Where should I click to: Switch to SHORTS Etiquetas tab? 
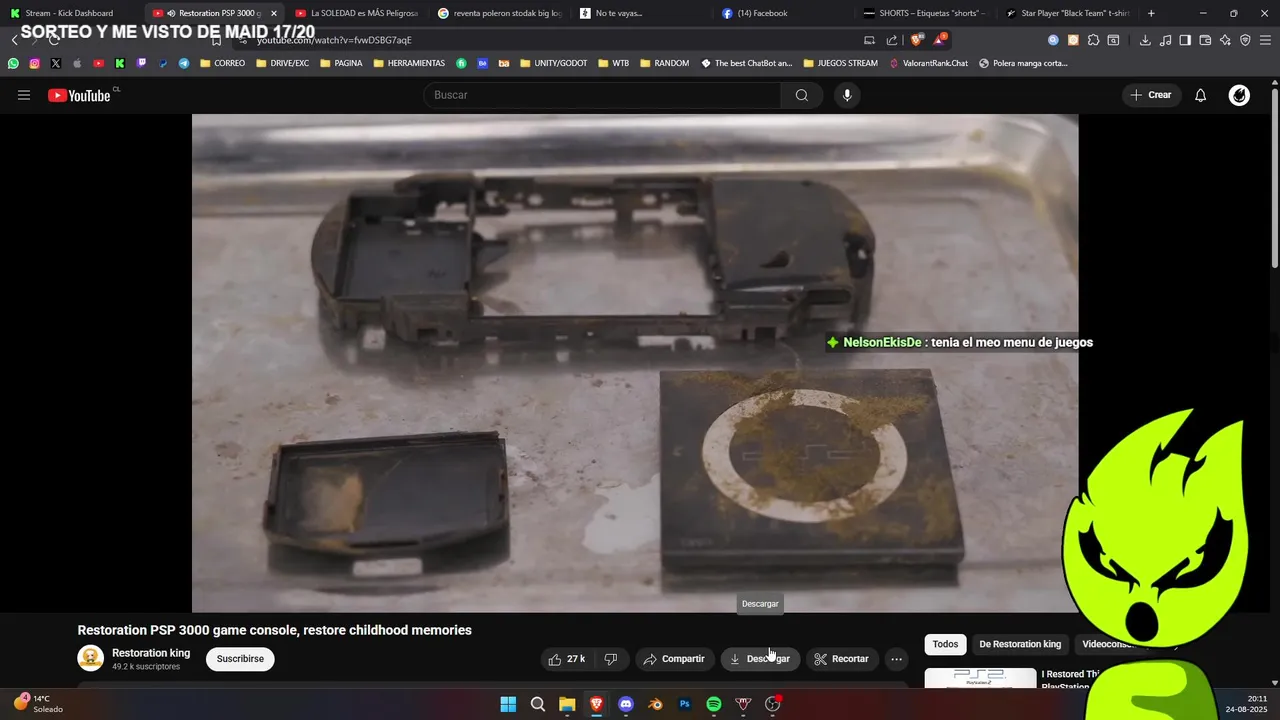coord(925,13)
